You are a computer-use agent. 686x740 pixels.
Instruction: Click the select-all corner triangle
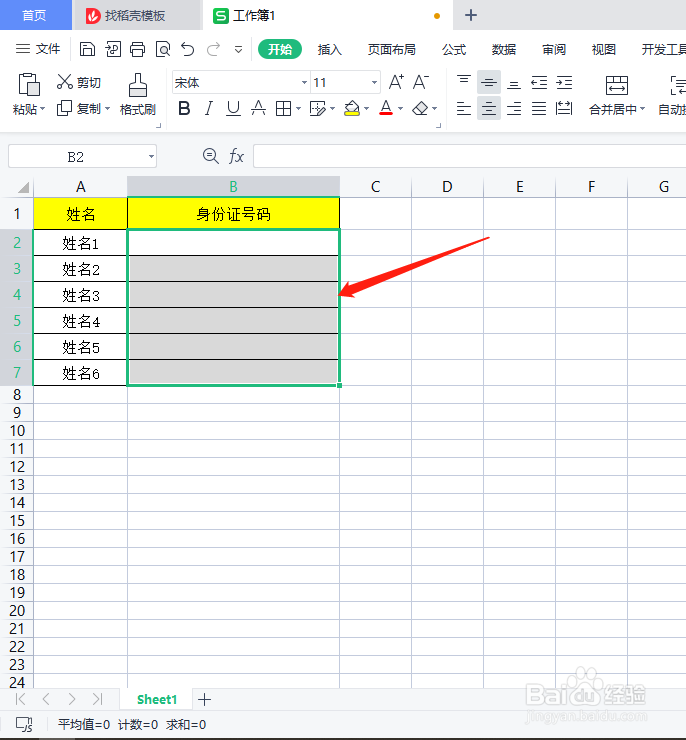(24, 188)
